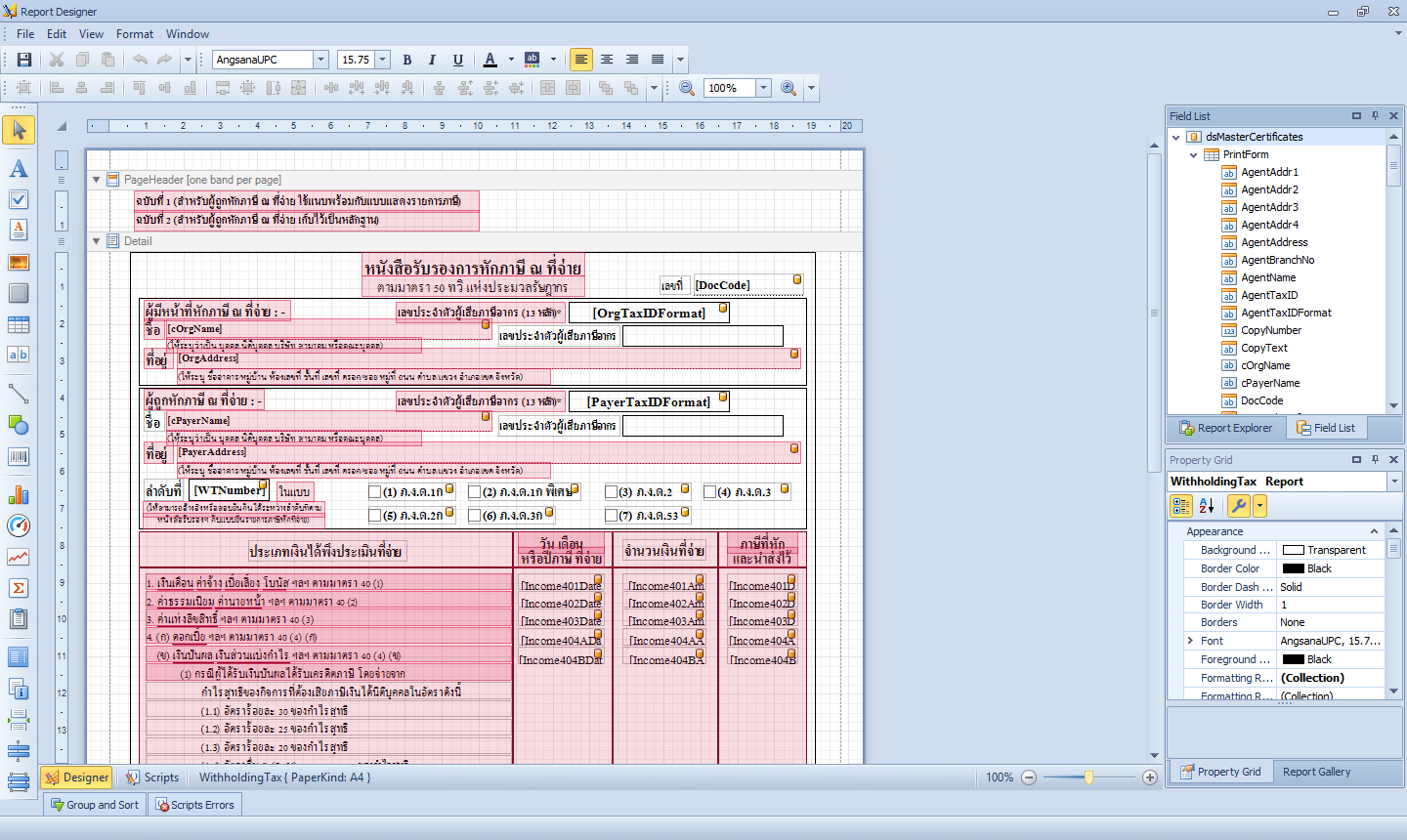Image resolution: width=1407 pixels, height=840 pixels.
Task: Toggle Underline formatting
Action: [x=457, y=60]
